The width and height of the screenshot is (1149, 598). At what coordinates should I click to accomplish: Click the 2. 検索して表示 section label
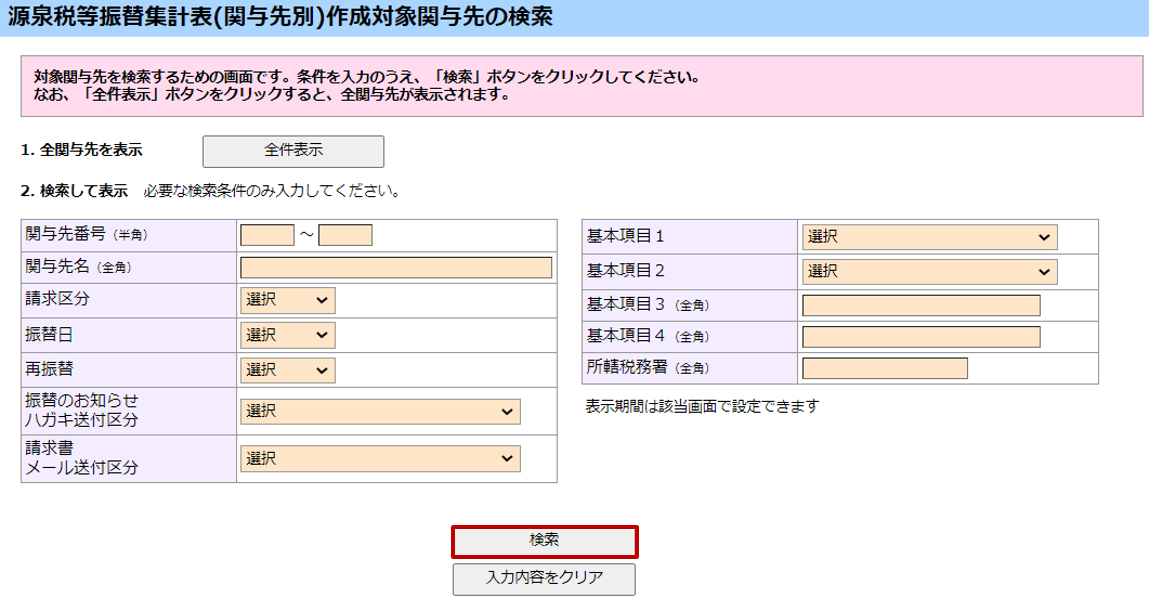(x=74, y=190)
